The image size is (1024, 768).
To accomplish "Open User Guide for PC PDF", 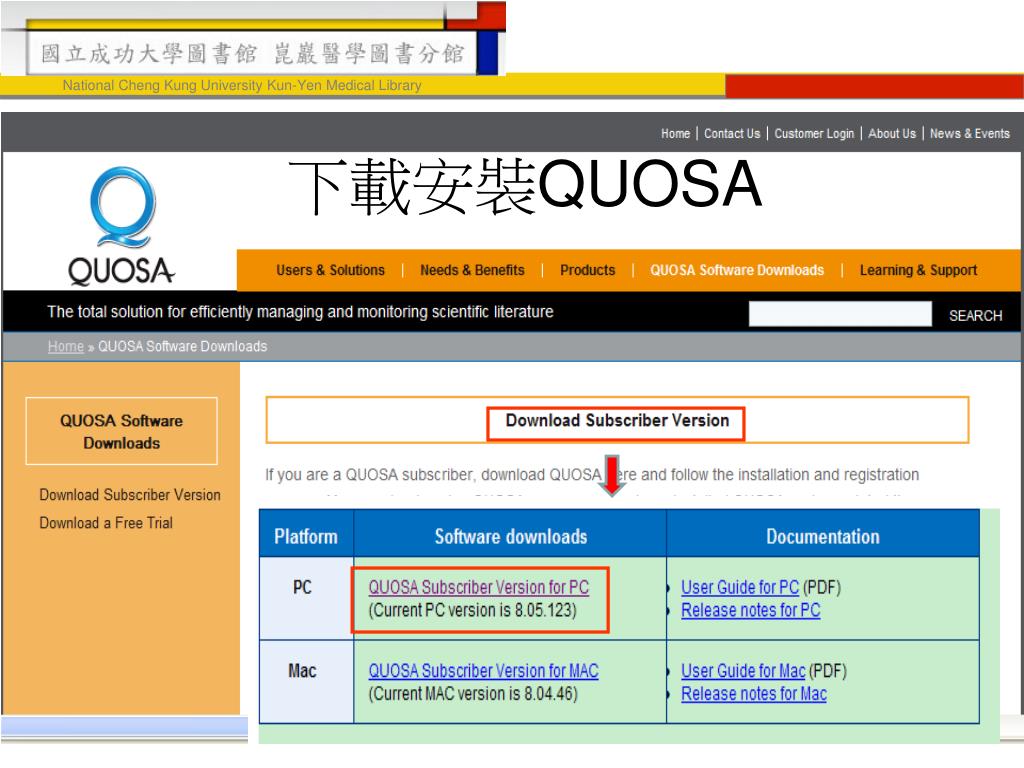I will [x=740, y=587].
